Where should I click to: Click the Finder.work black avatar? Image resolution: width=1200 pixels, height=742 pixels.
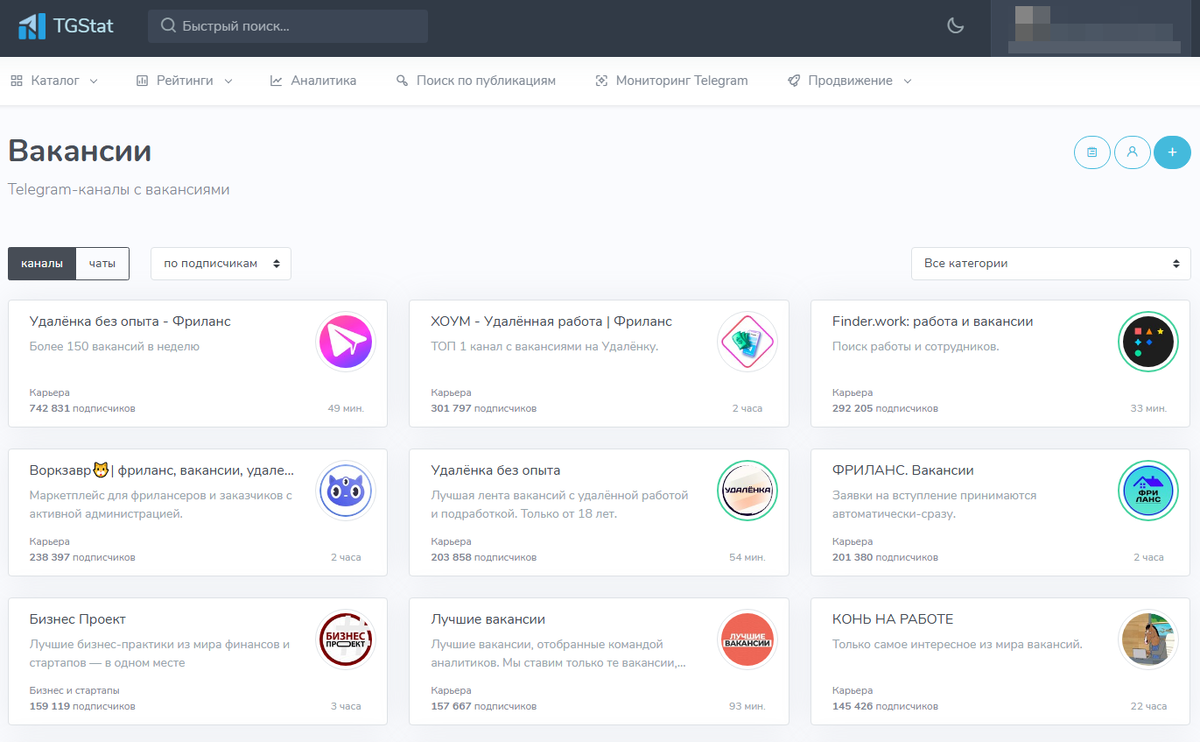pos(1148,343)
